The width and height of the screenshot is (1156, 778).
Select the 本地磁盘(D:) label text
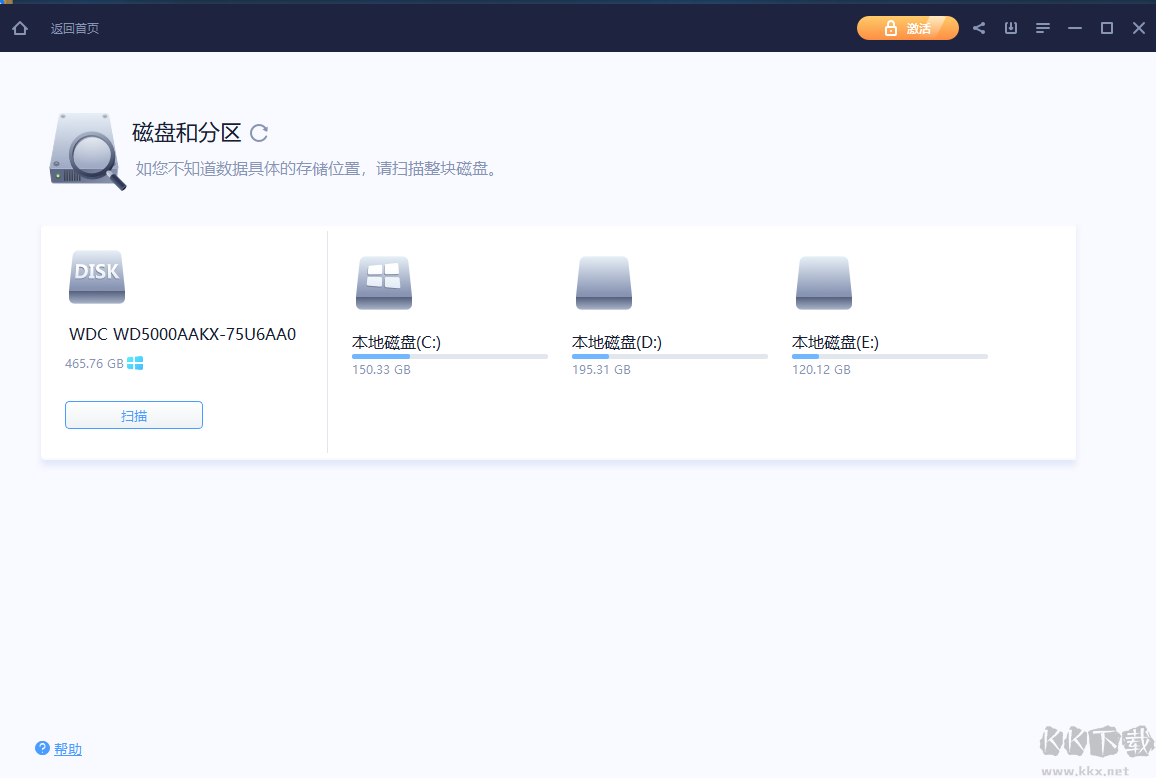[617, 341]
